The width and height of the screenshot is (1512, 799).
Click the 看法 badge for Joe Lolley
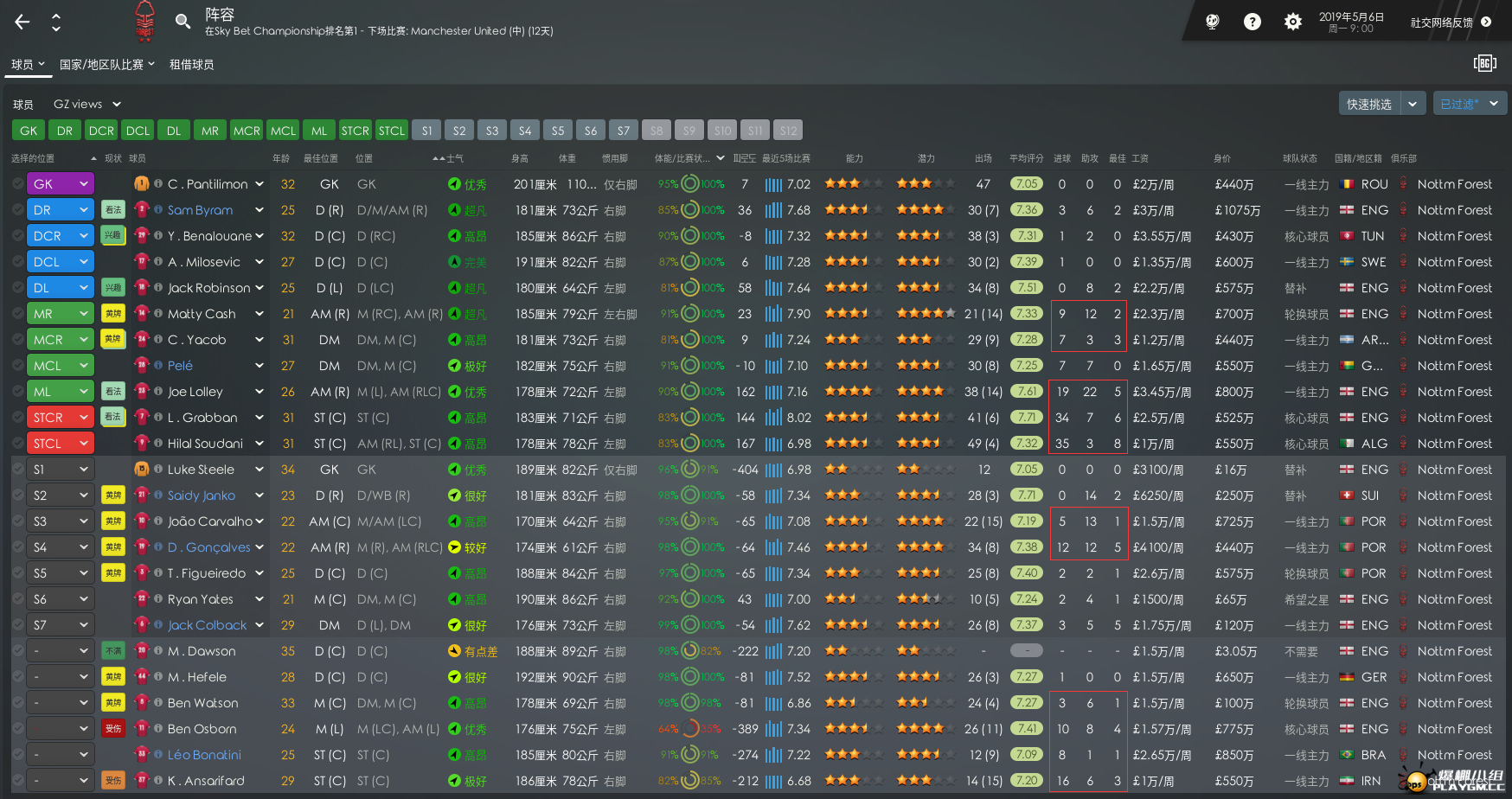click(113, 392)
